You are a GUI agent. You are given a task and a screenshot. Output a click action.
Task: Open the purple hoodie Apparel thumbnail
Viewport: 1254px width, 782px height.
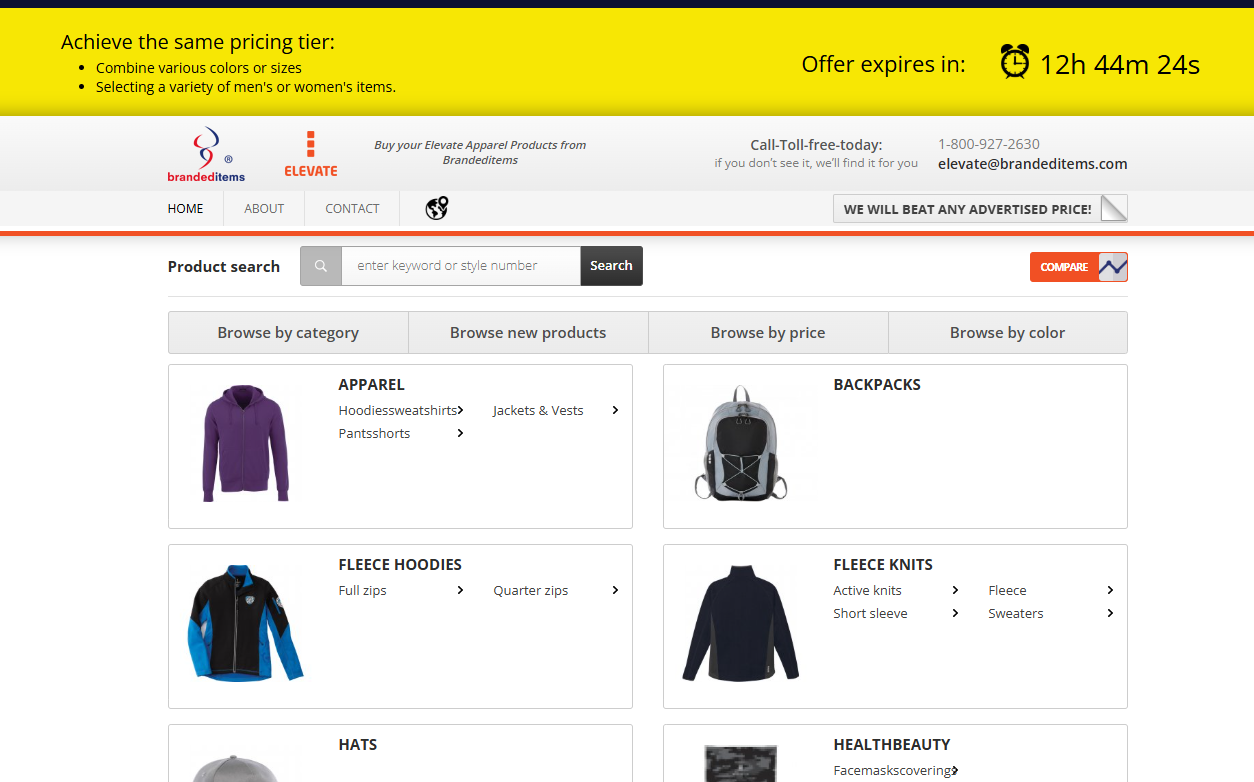pyautogui.click(x=245, y=443)
